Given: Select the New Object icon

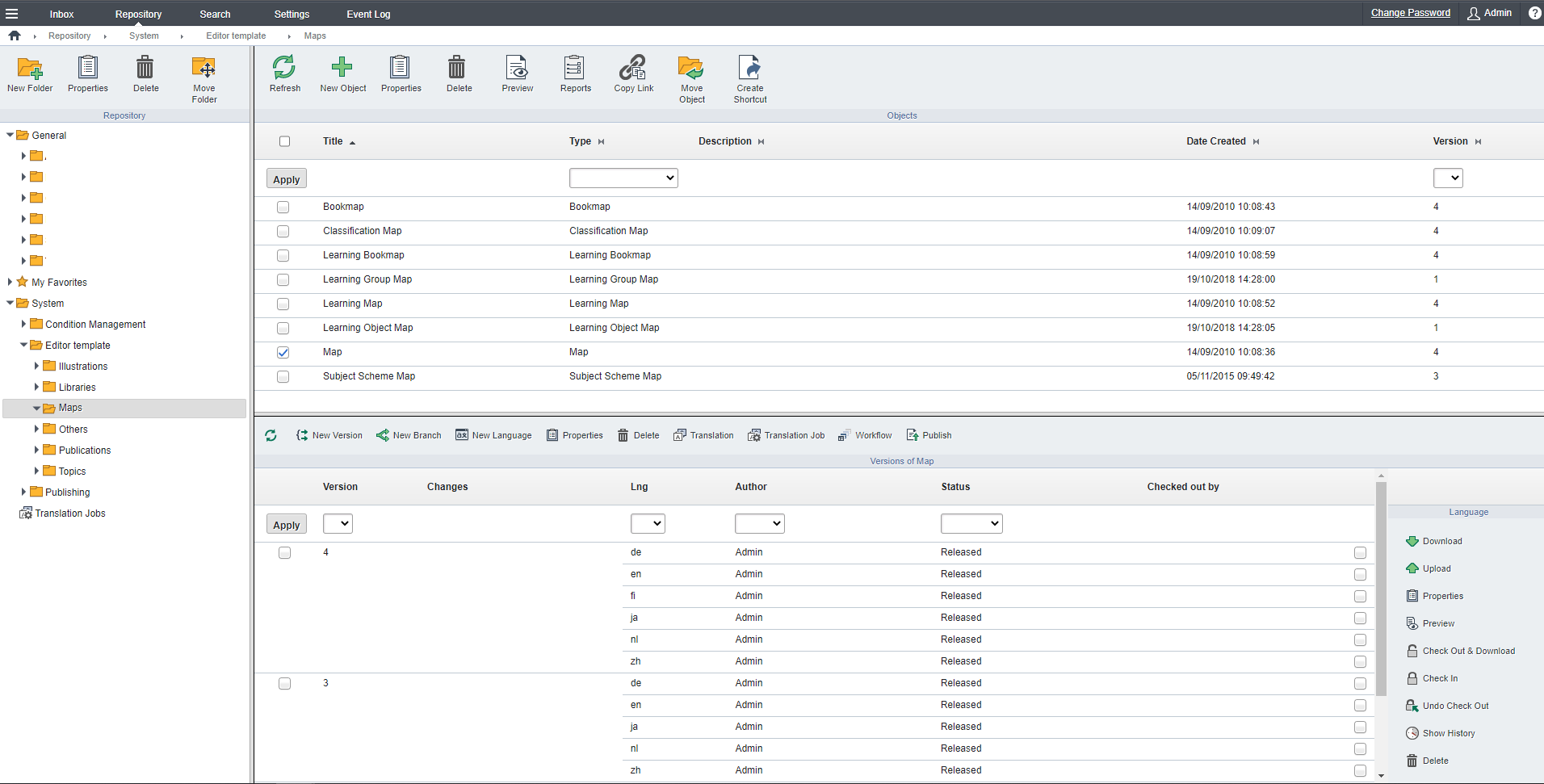Looking at the screenshot, I should pos(342,73).
